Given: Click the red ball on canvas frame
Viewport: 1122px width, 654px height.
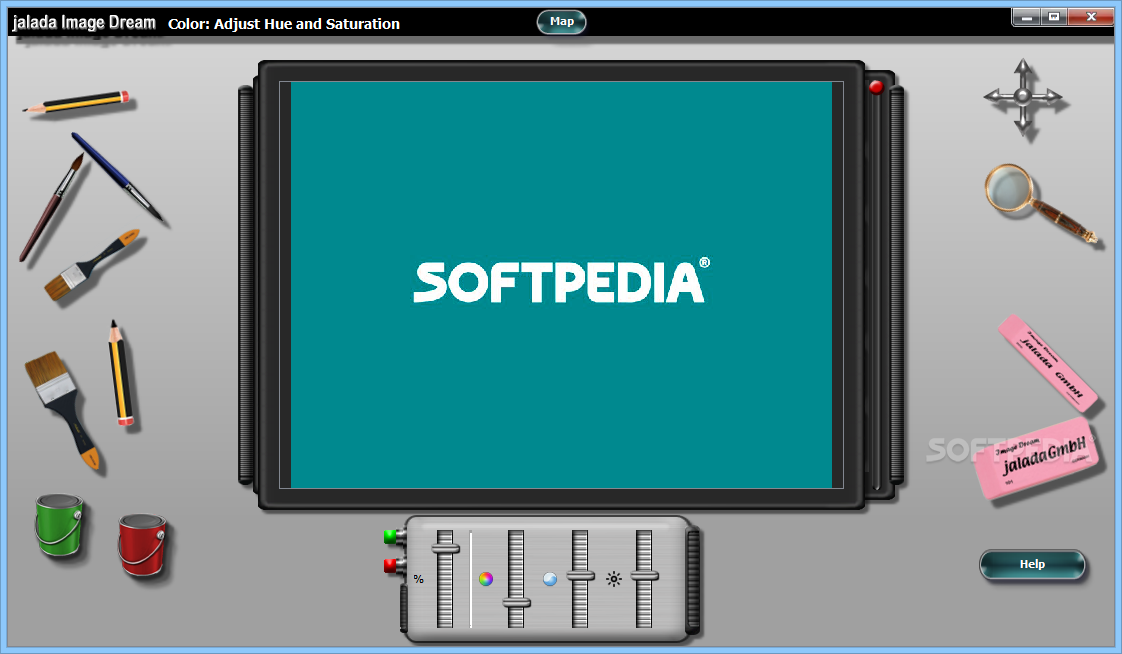Looking at the screenshot, I should tap(876, 87).
